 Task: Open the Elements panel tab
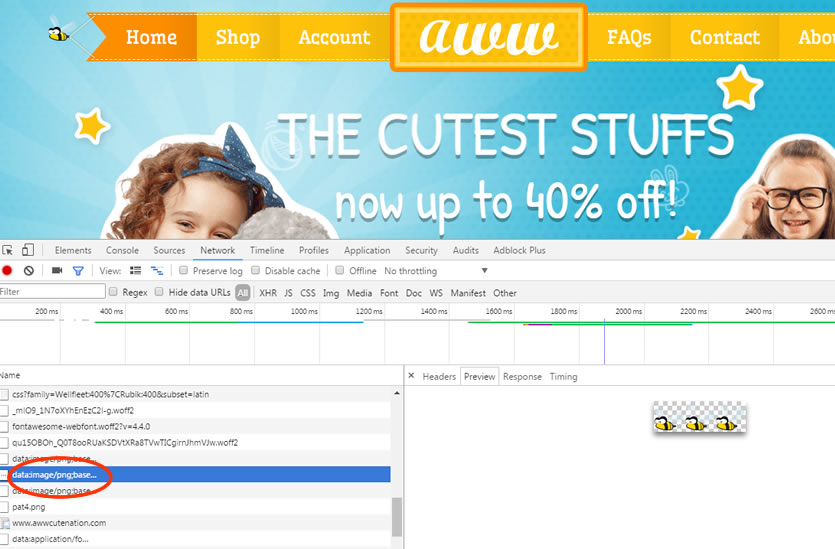click(73, 250)
